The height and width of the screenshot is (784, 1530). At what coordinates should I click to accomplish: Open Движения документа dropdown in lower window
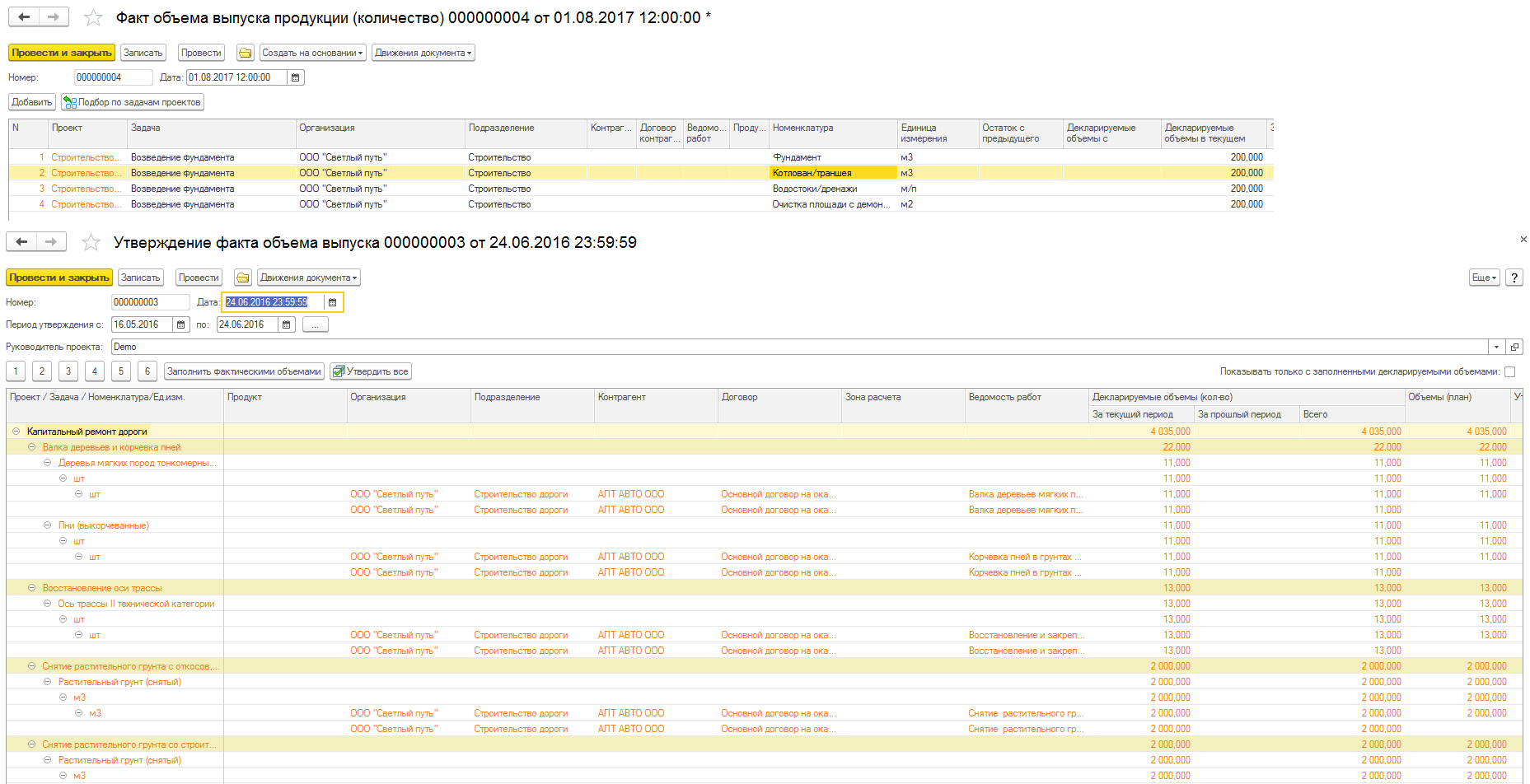pos(309,278)
